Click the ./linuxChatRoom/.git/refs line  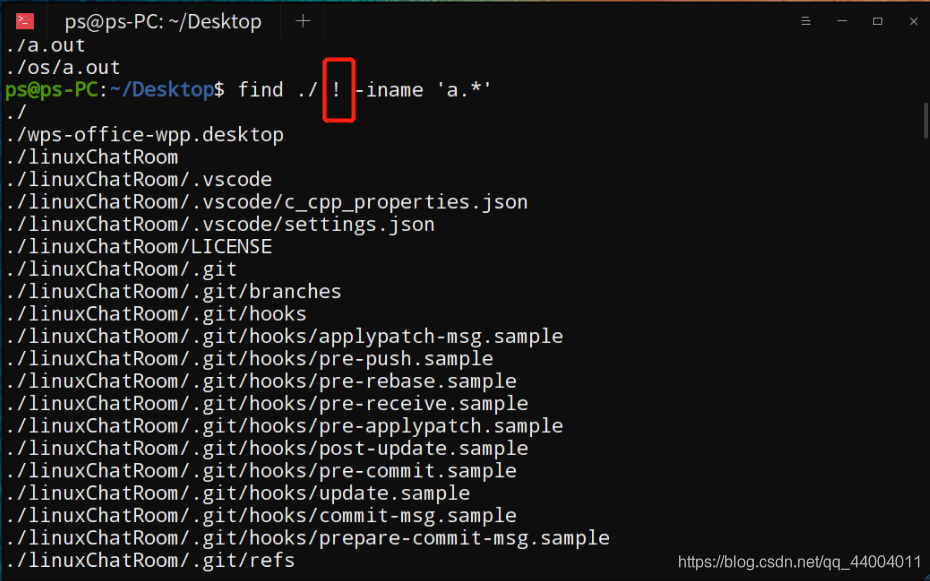coord(151,560)
